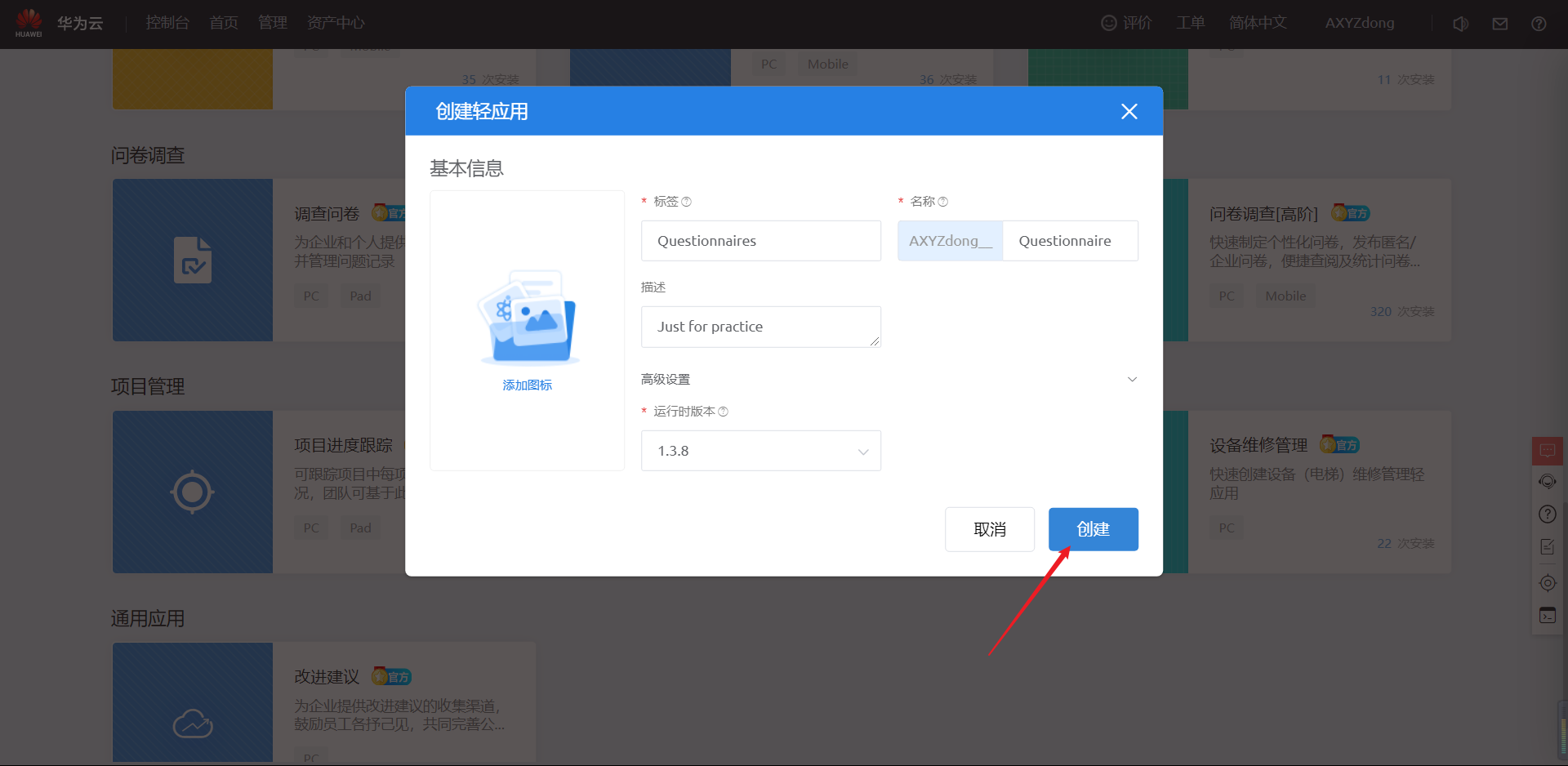
Task: Open the 改进建议 card title
Action: point(327,677)
